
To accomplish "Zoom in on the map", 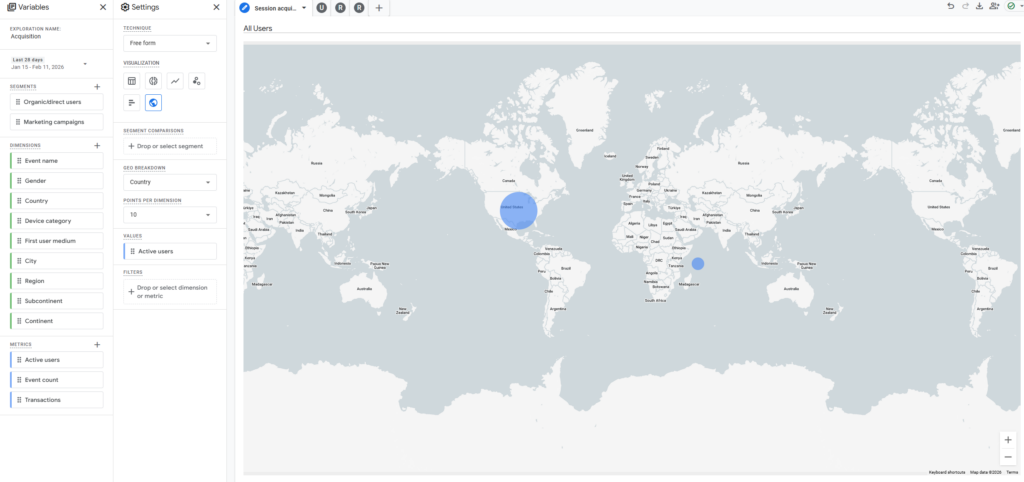I will click(x=1007, y=440).
